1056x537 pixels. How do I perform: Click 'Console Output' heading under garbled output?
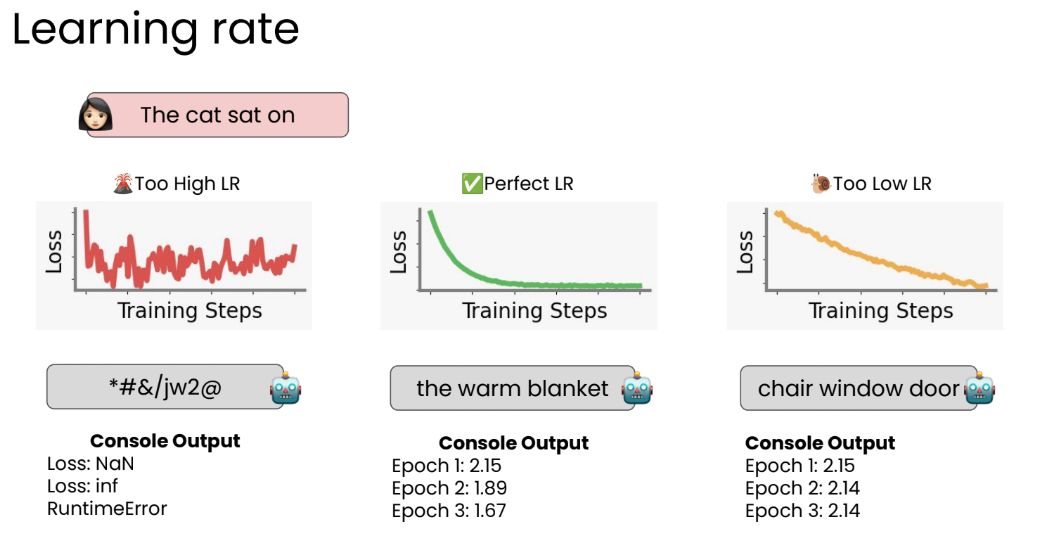(165, 441)
